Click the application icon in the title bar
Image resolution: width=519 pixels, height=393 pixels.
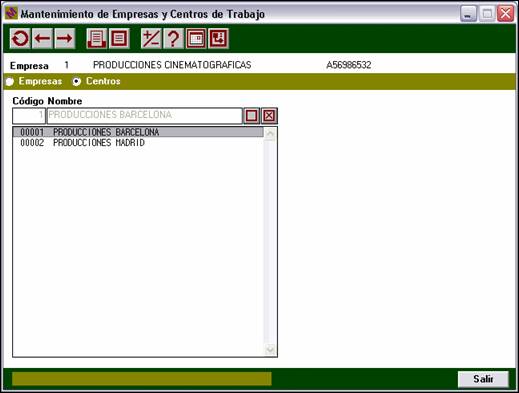tap(11, 14)
